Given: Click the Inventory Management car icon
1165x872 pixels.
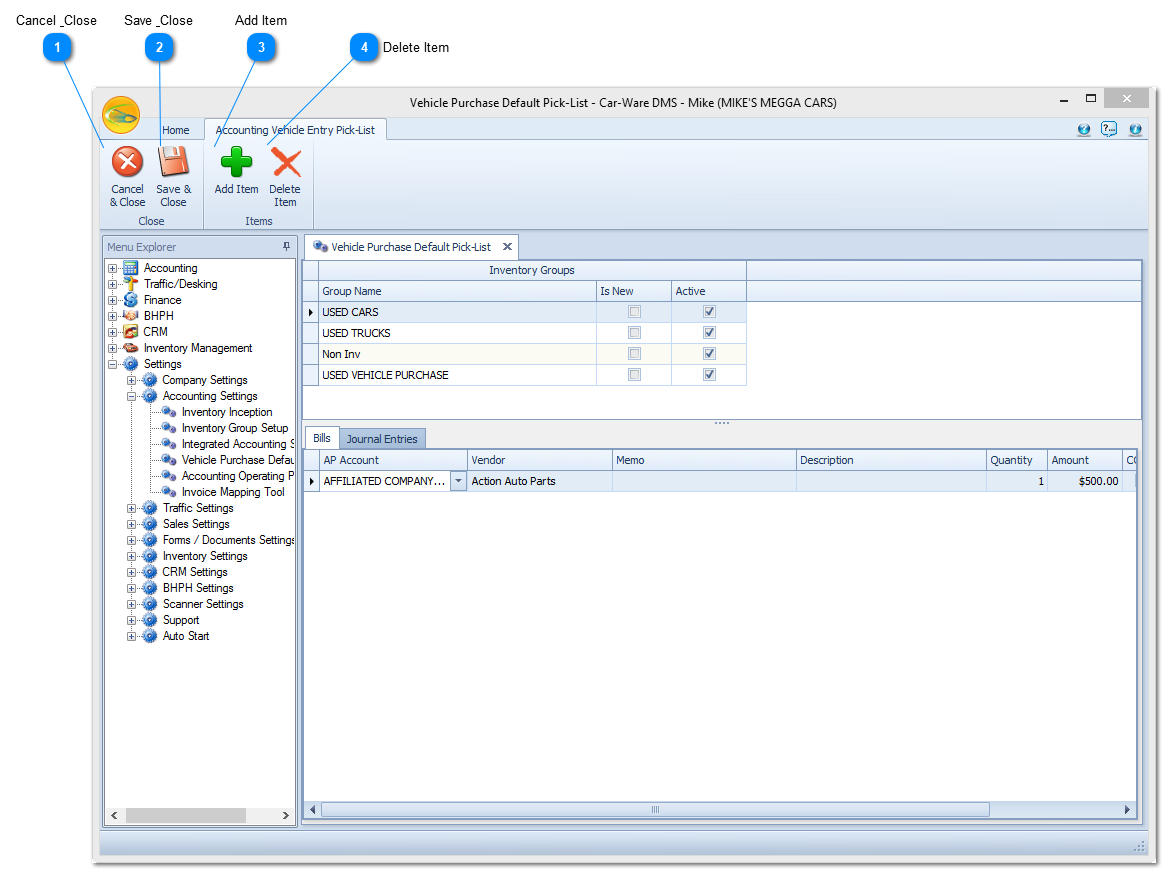Looking at the screenshot, I should (x=131, y=348).
